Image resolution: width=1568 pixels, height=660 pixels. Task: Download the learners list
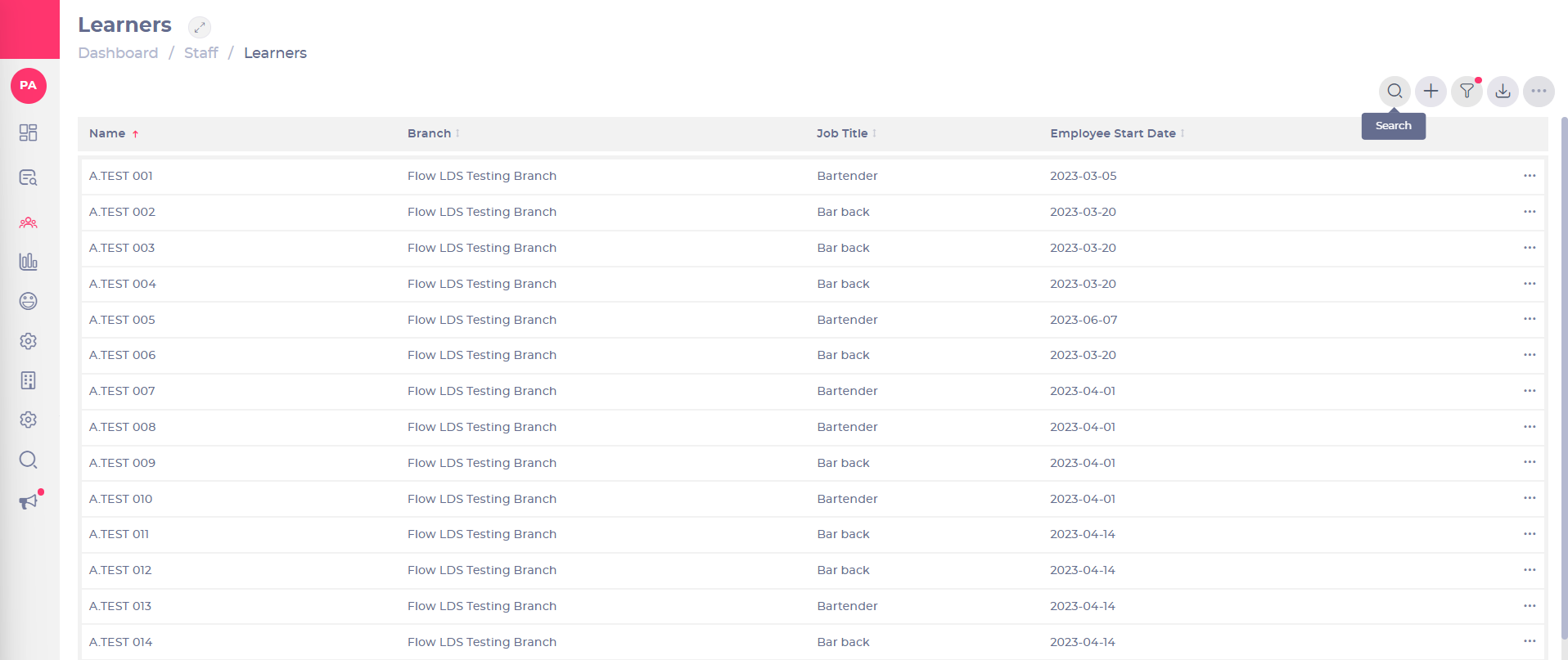pyautogui.click(x=1503, y=91)
